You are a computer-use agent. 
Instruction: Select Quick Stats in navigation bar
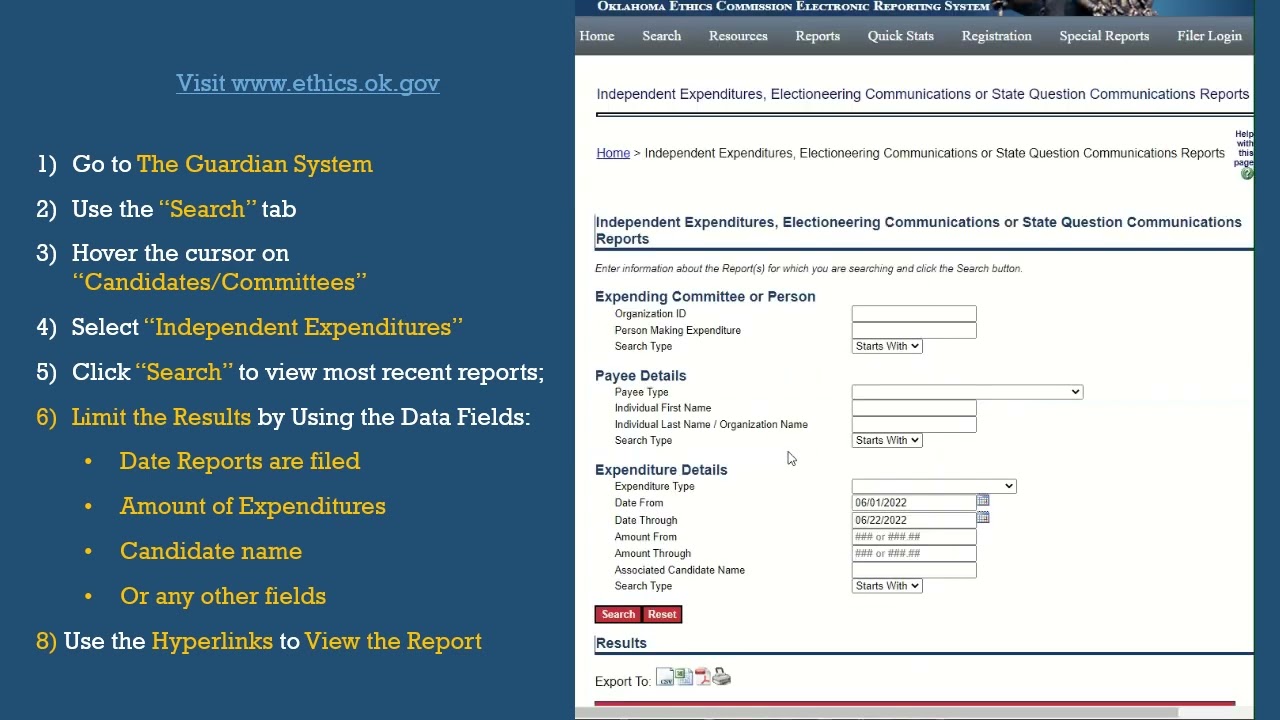pyautogui.click(x=901, y=36)
